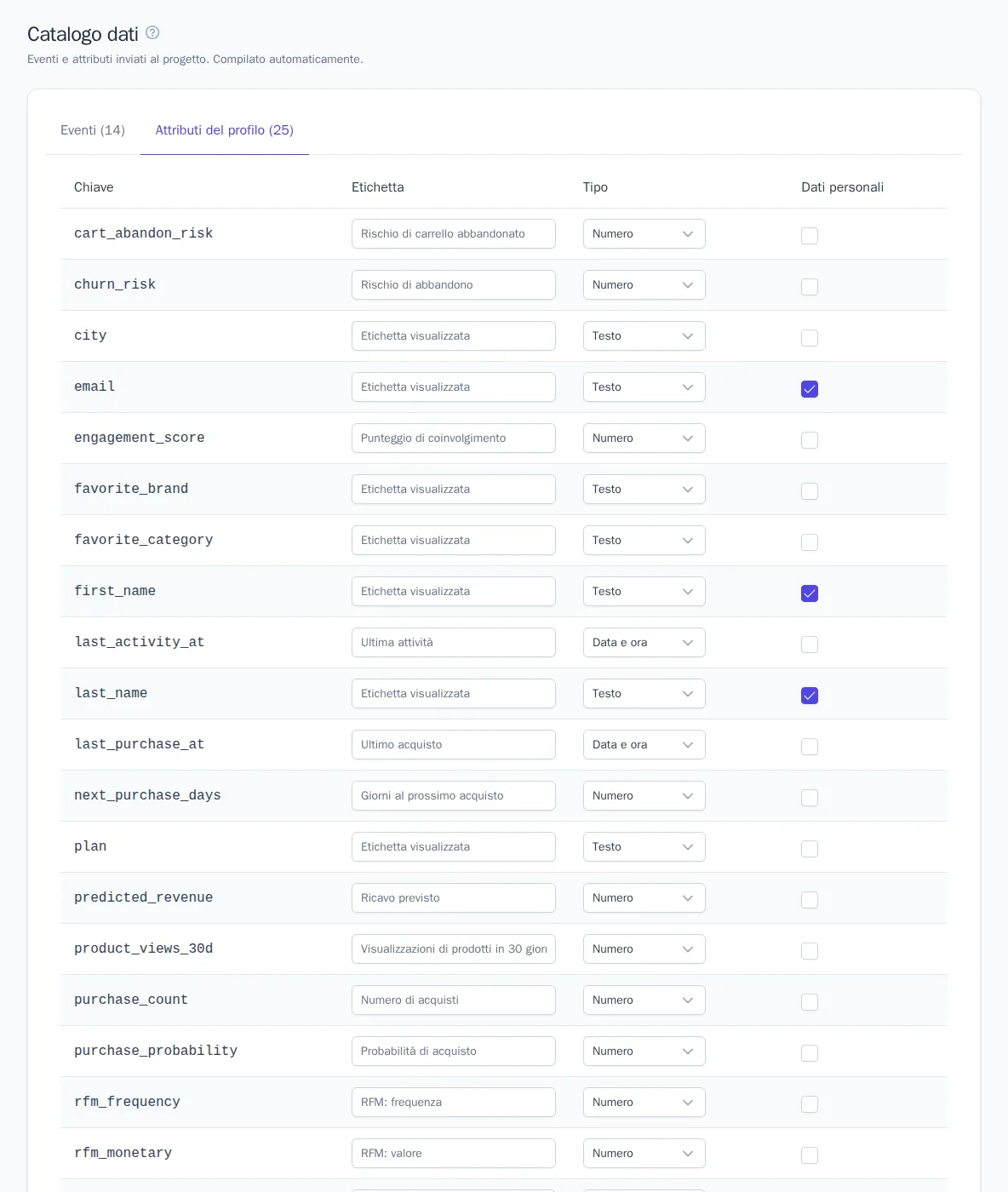This screenshot has width=1008, height=1192.
Task: Edit the Probabilità di acquisto label field
Action: (x=454, y=1052)
